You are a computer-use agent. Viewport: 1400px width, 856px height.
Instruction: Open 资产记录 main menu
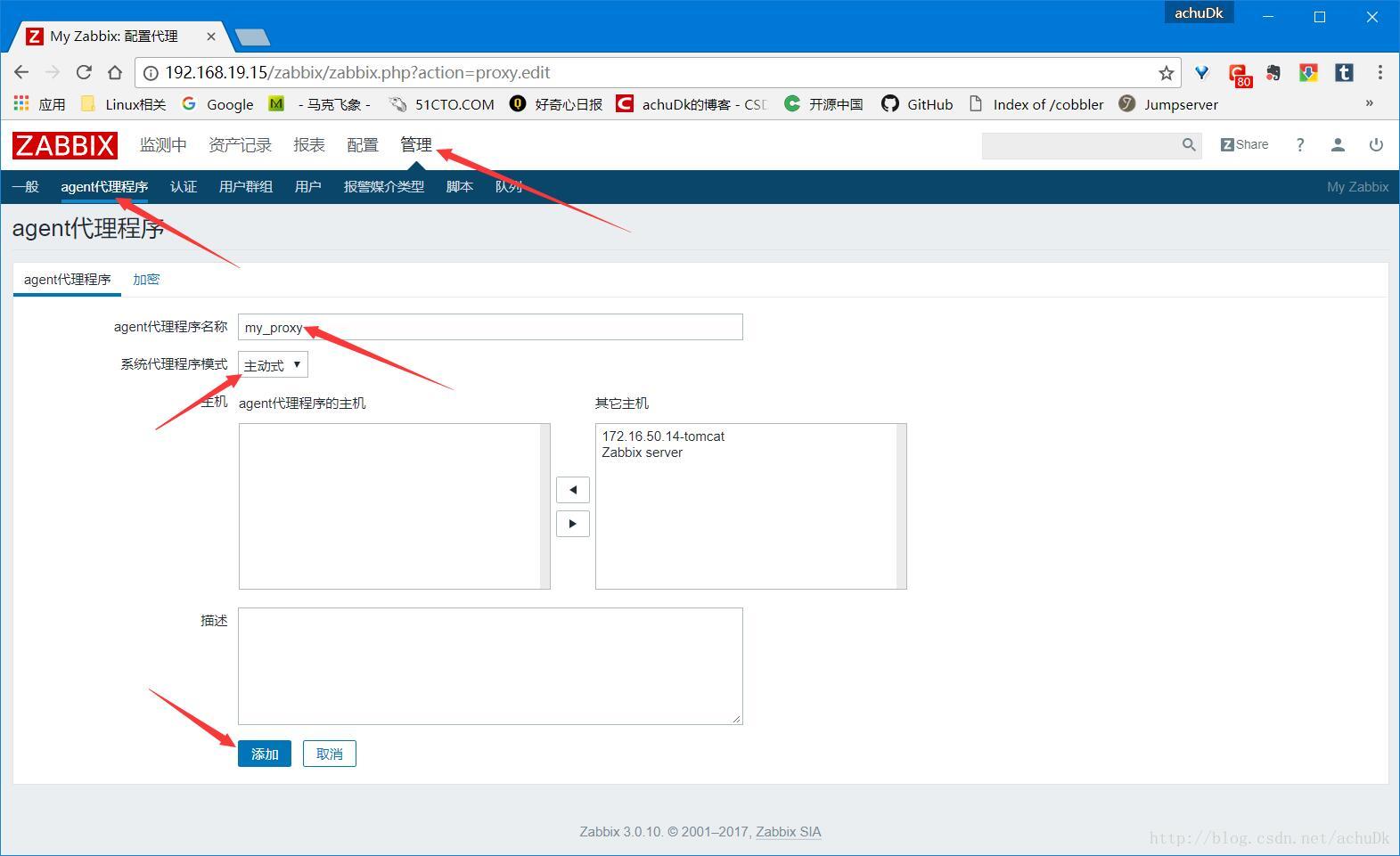pos(240,144)
